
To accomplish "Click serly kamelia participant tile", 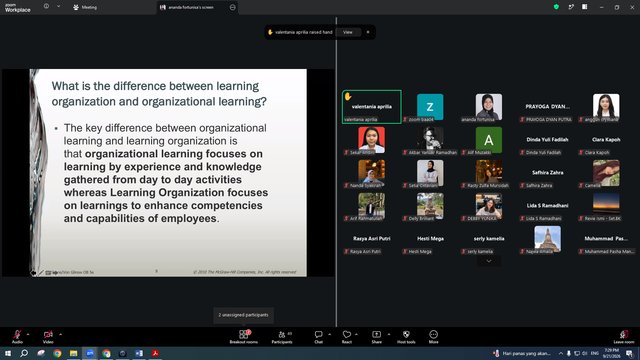I will tap(489, 239).
